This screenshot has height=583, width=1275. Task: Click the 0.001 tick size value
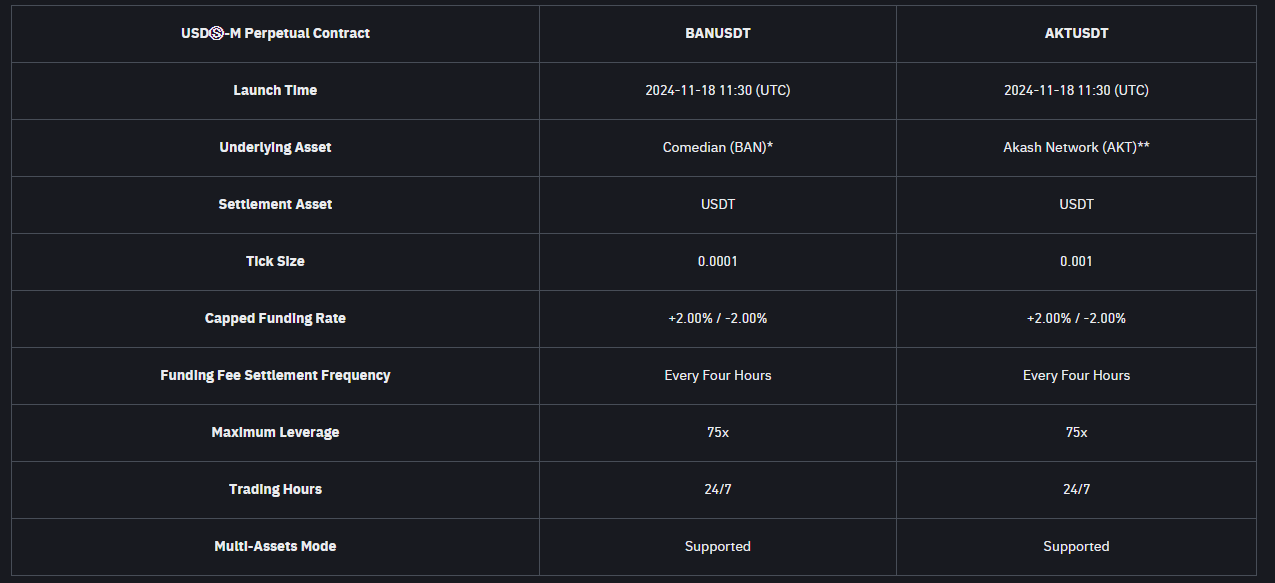tap(1076, 261)
